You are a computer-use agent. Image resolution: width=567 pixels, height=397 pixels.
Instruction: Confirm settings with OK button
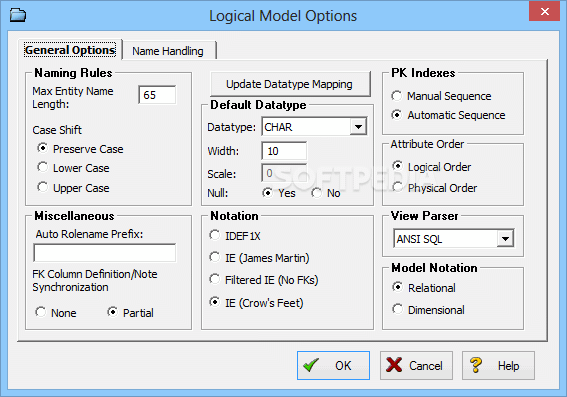coord(333,366)
